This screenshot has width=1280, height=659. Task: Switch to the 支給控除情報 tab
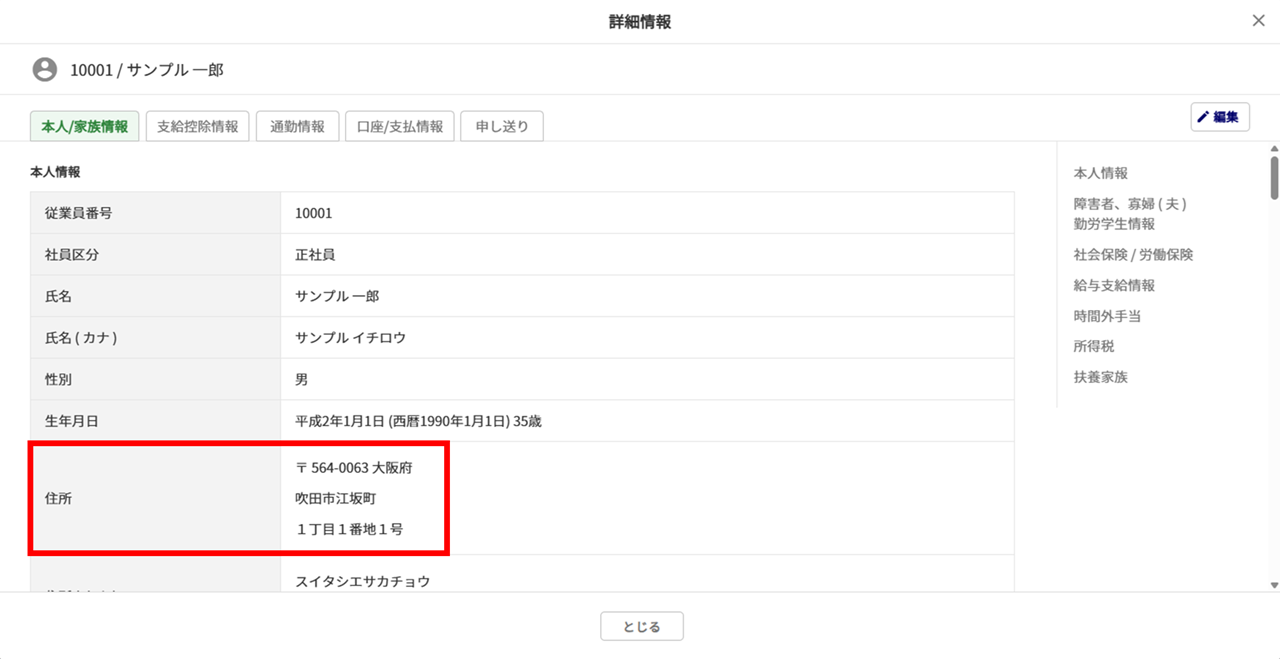pos(198,127)
